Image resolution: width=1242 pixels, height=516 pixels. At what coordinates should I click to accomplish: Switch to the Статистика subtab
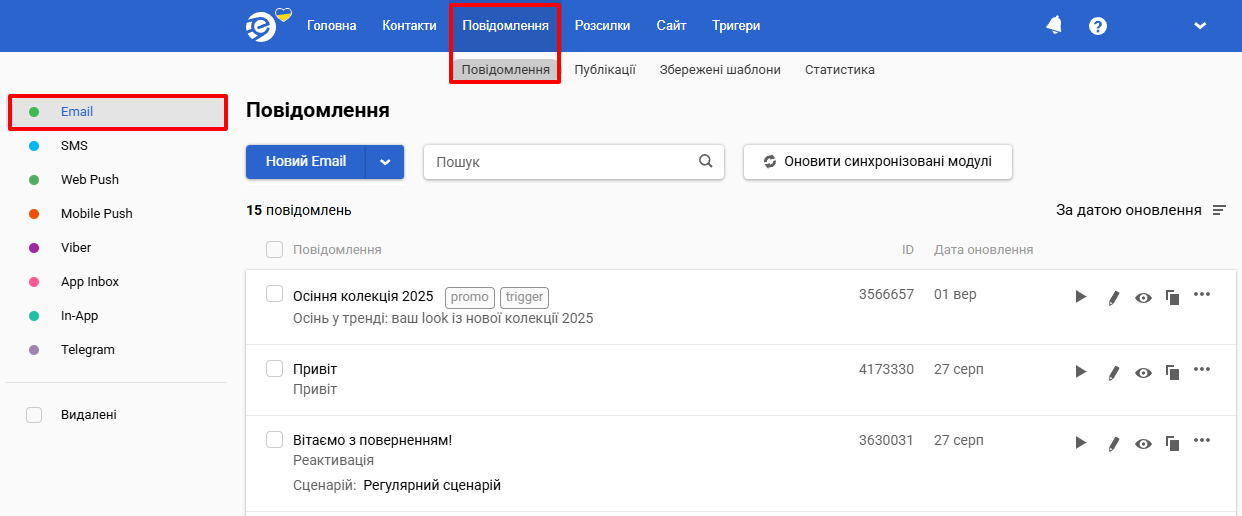[x=840, y=70]
